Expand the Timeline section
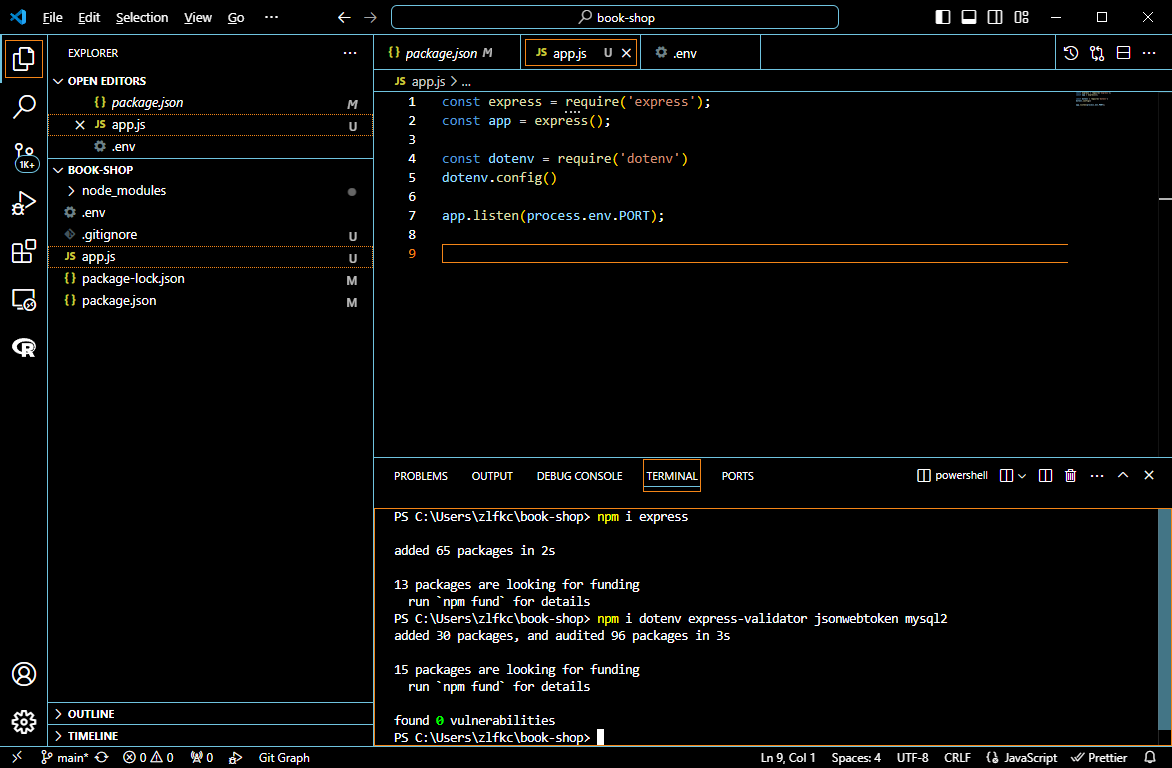 coord(58,736)
